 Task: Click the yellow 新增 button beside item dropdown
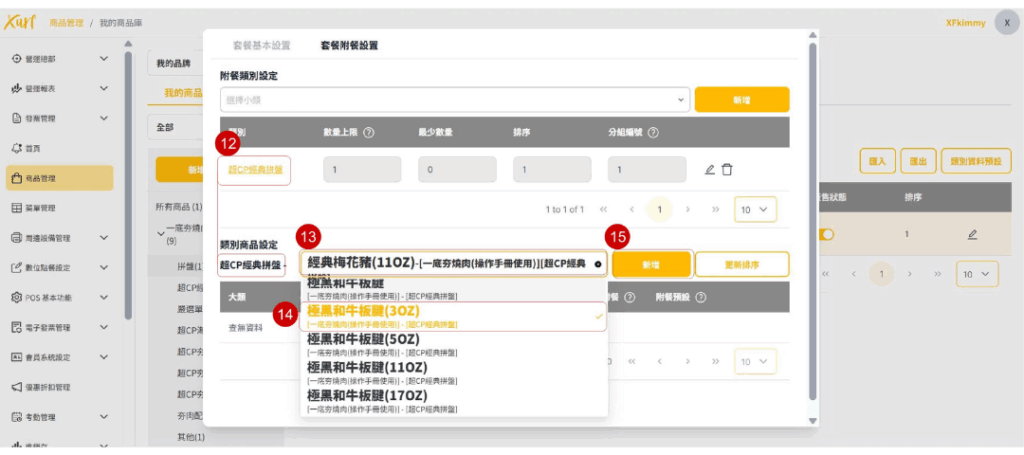(651, 264)
